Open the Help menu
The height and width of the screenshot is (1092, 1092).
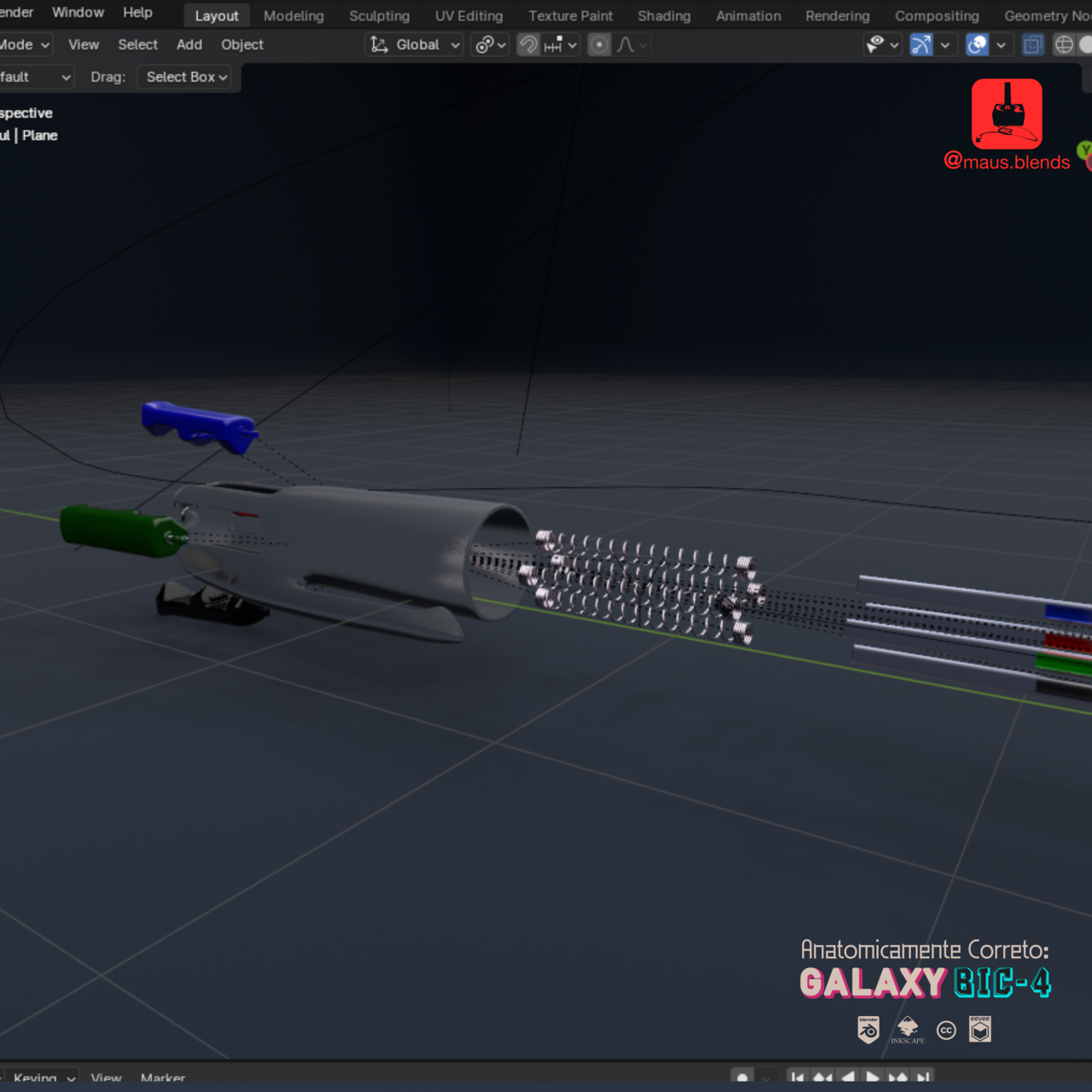pyautogui.click(x=137, y=13)
